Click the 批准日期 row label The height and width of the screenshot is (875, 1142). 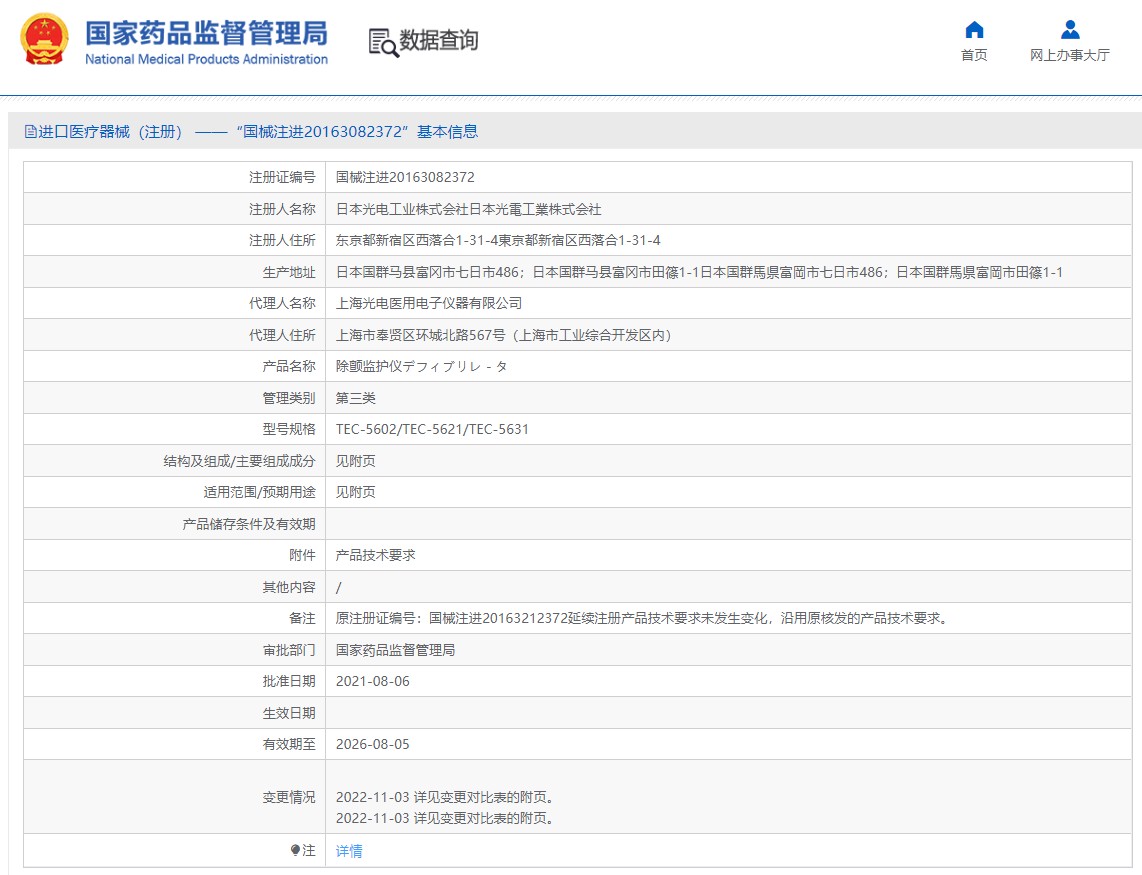coord(289,681)
